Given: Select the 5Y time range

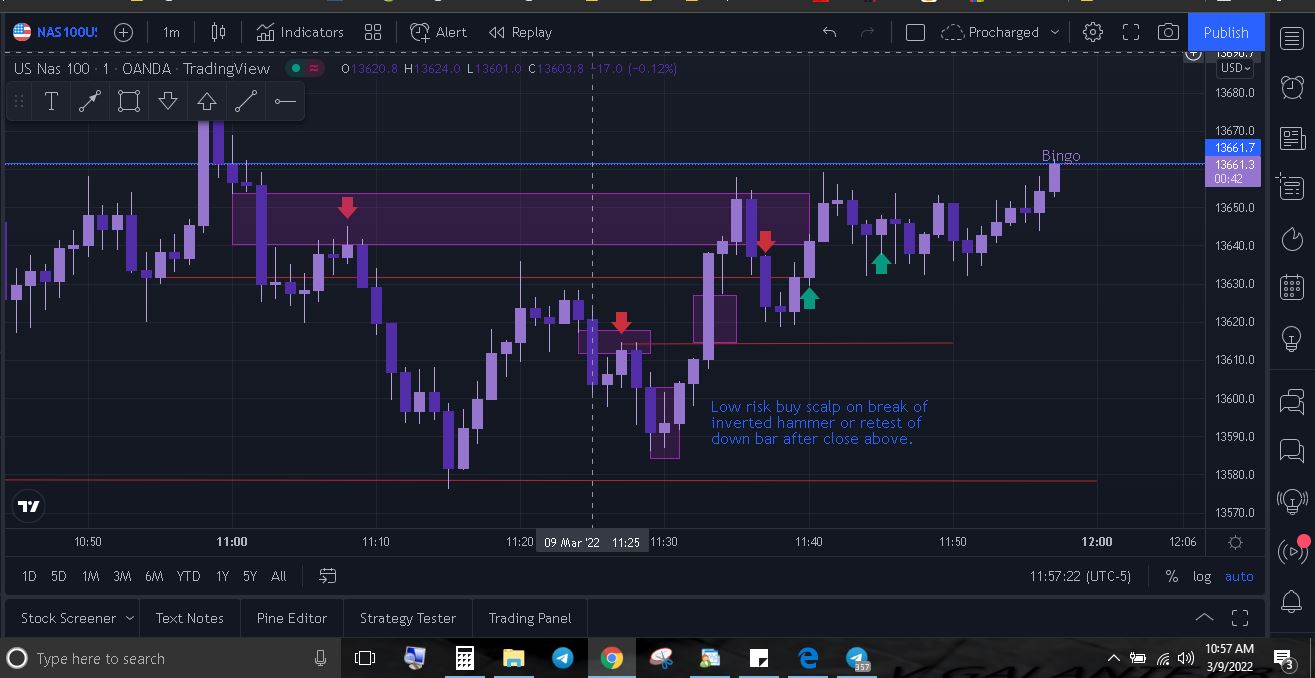Looking at the screenshot, I should point(250,576).
